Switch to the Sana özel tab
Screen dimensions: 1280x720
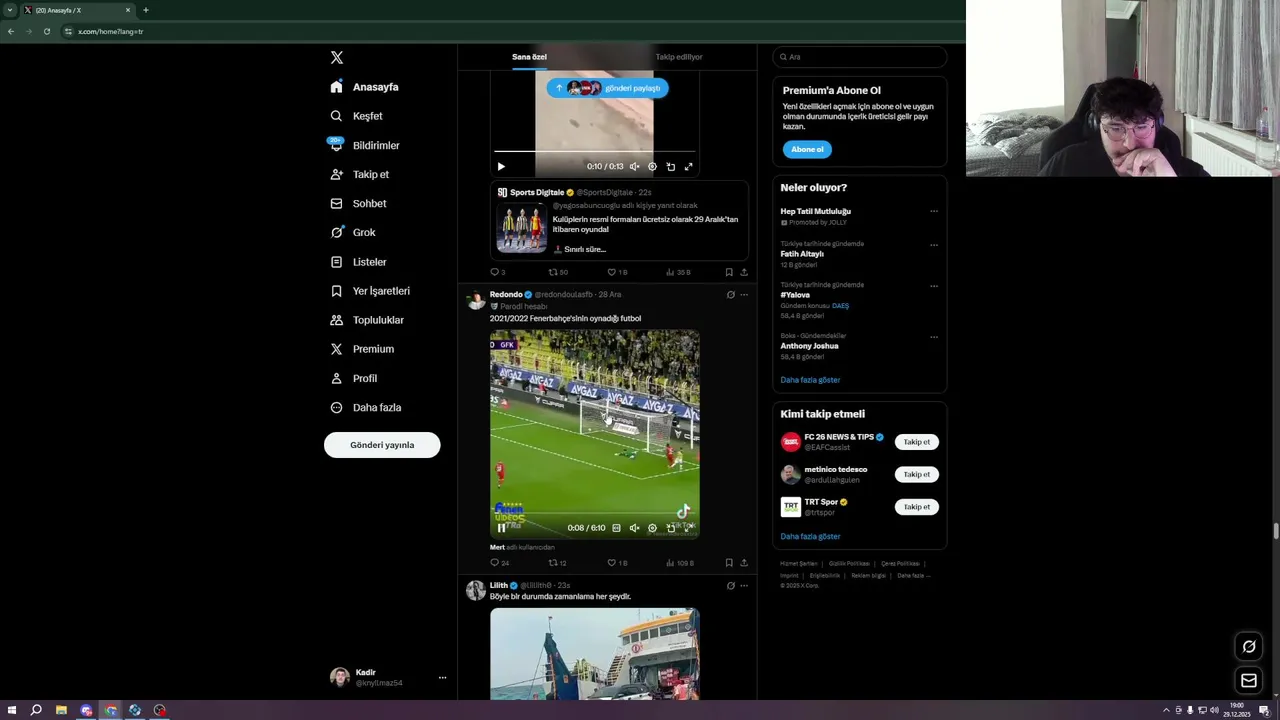pos(529,57)
